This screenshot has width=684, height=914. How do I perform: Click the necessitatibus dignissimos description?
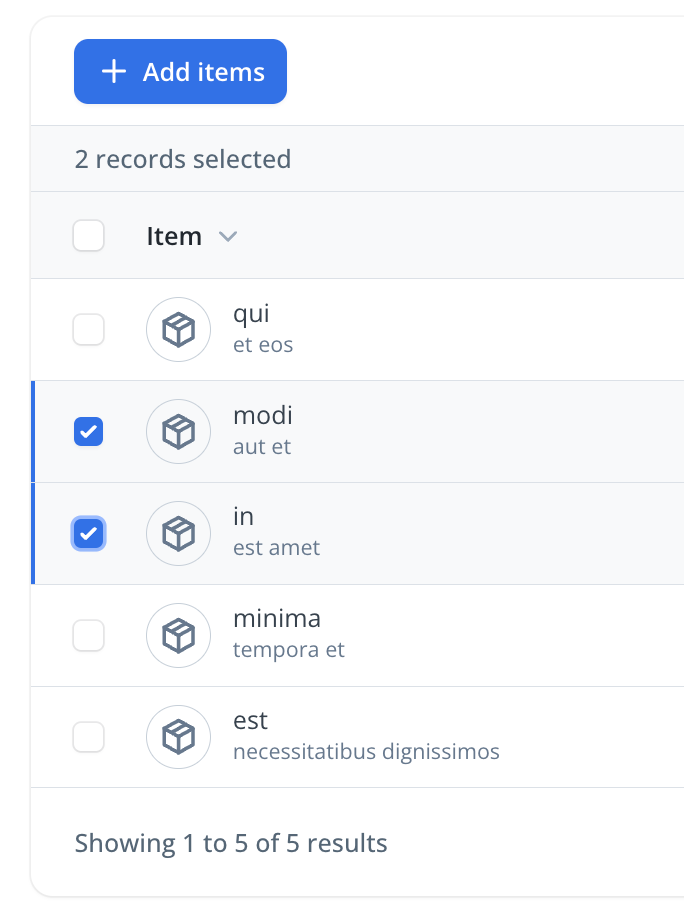[366, 751]
